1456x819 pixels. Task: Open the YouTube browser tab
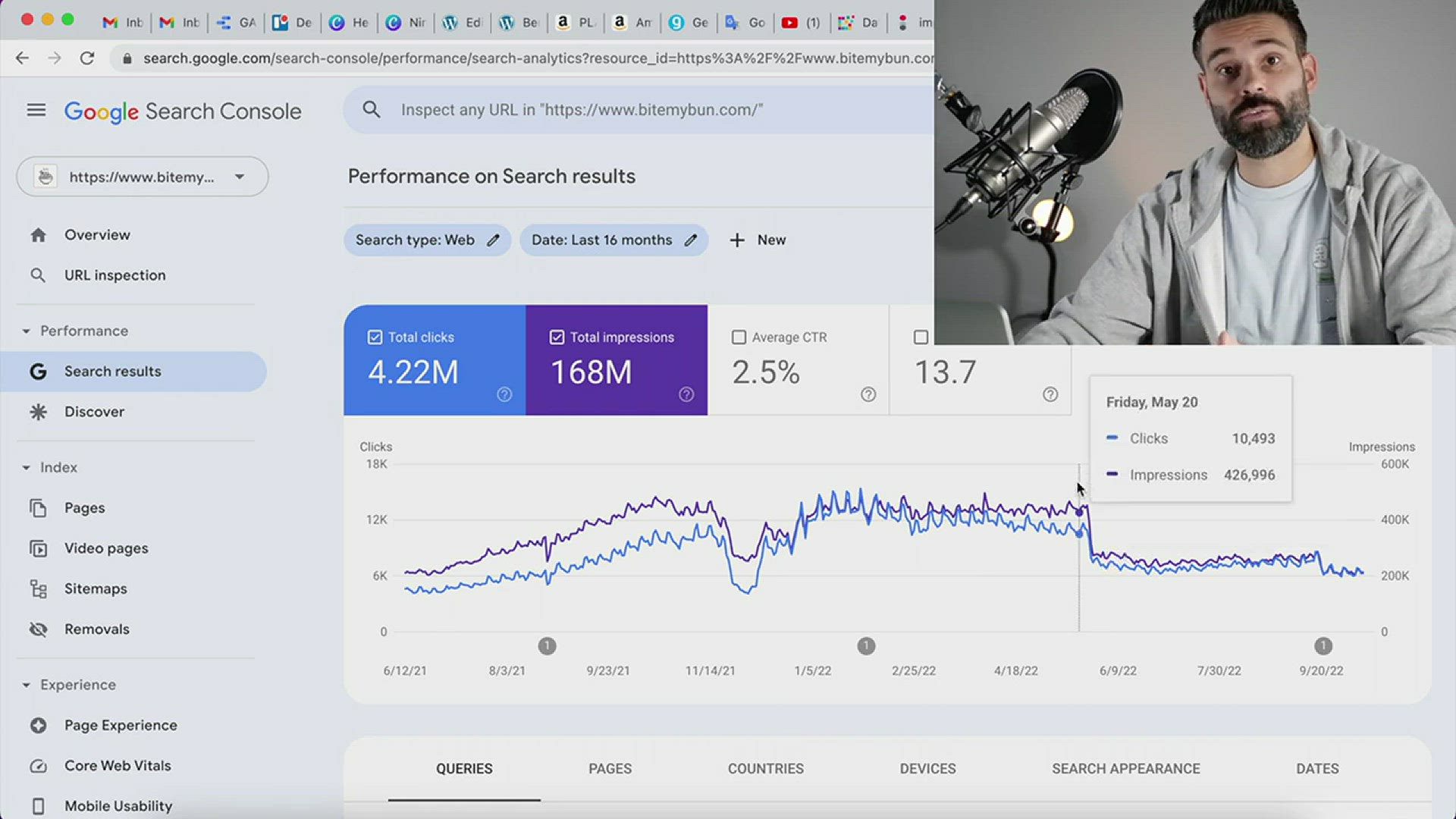(x=801, y=23)
